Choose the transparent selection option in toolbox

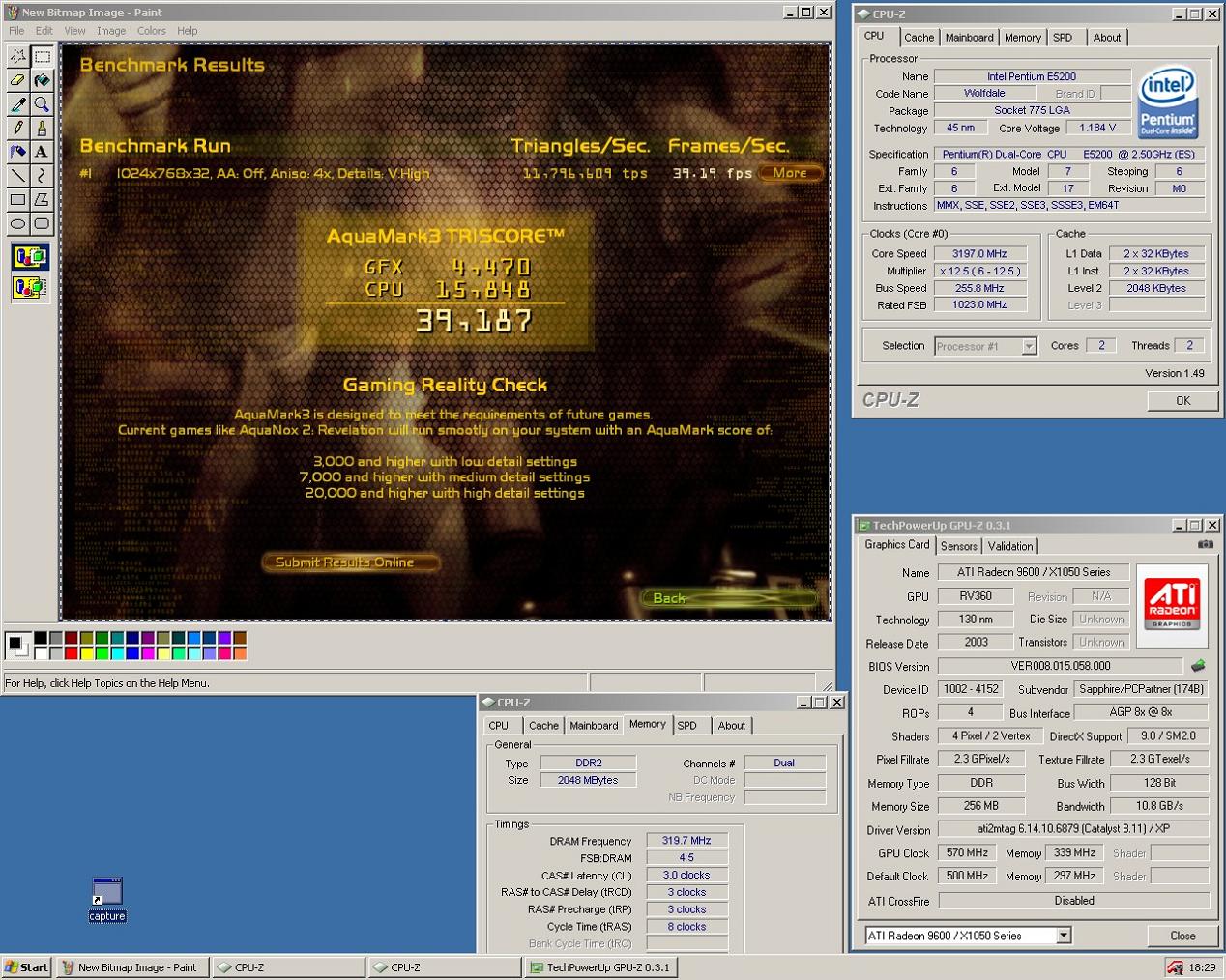(x=30, y=287)
